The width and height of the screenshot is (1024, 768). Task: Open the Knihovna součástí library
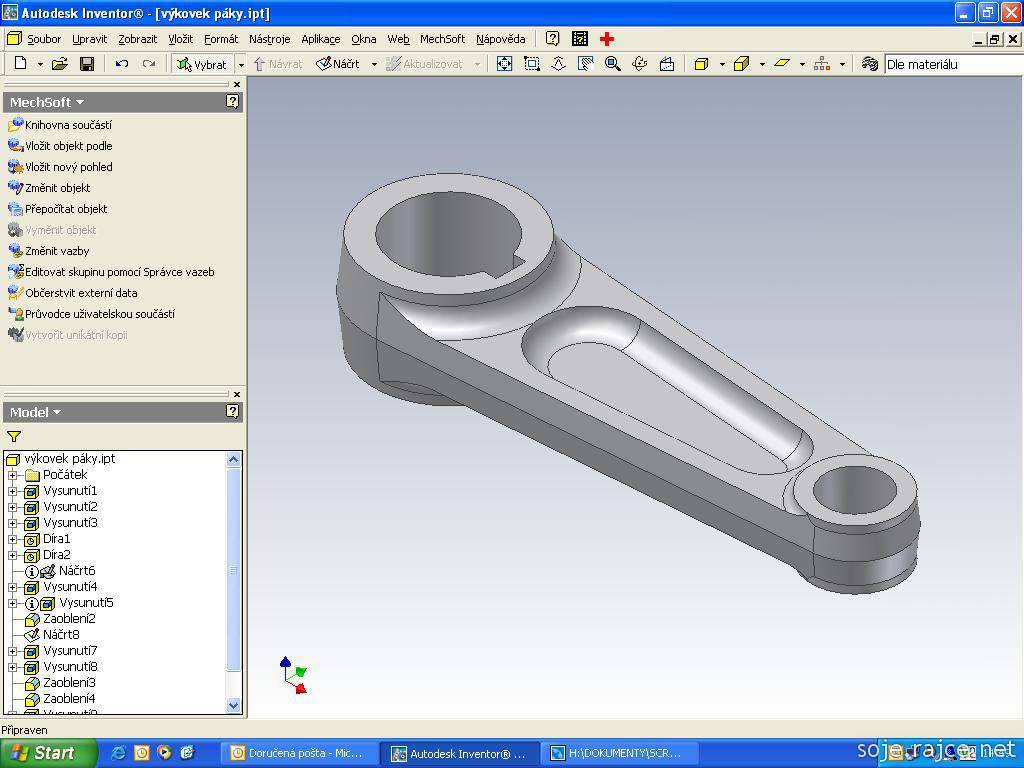tap(68, 125)
